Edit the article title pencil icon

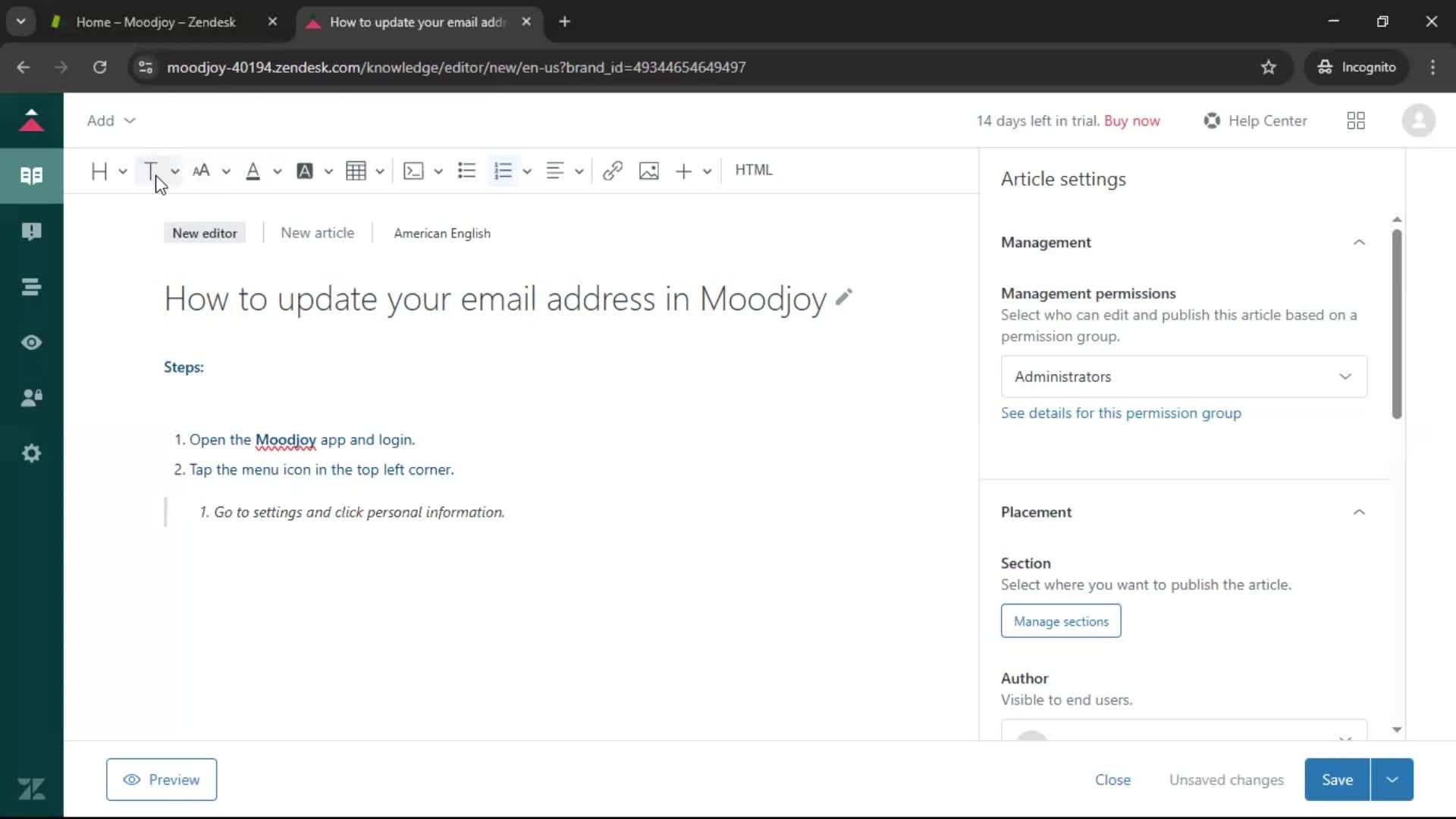(x=844, y=297)
